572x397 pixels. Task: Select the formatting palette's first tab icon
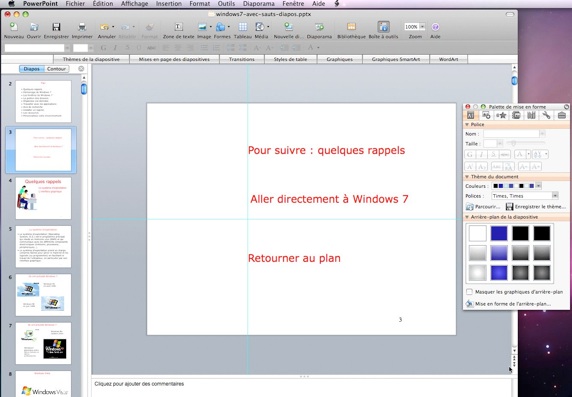click(x=470, y=115)
